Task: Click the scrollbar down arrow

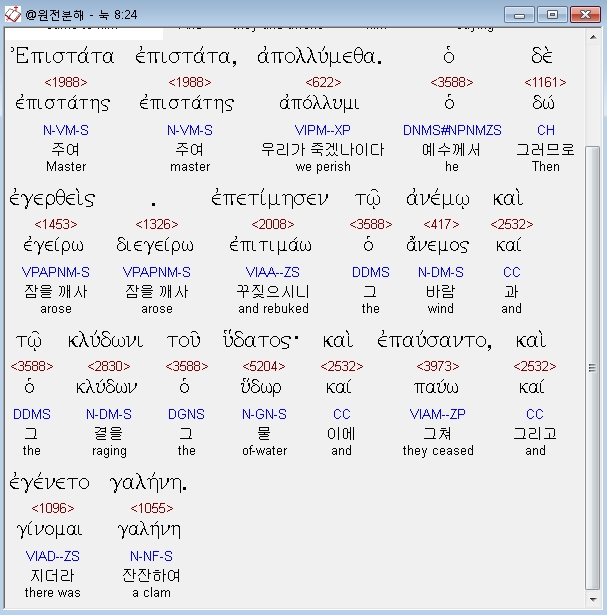Action: (593, 600)
